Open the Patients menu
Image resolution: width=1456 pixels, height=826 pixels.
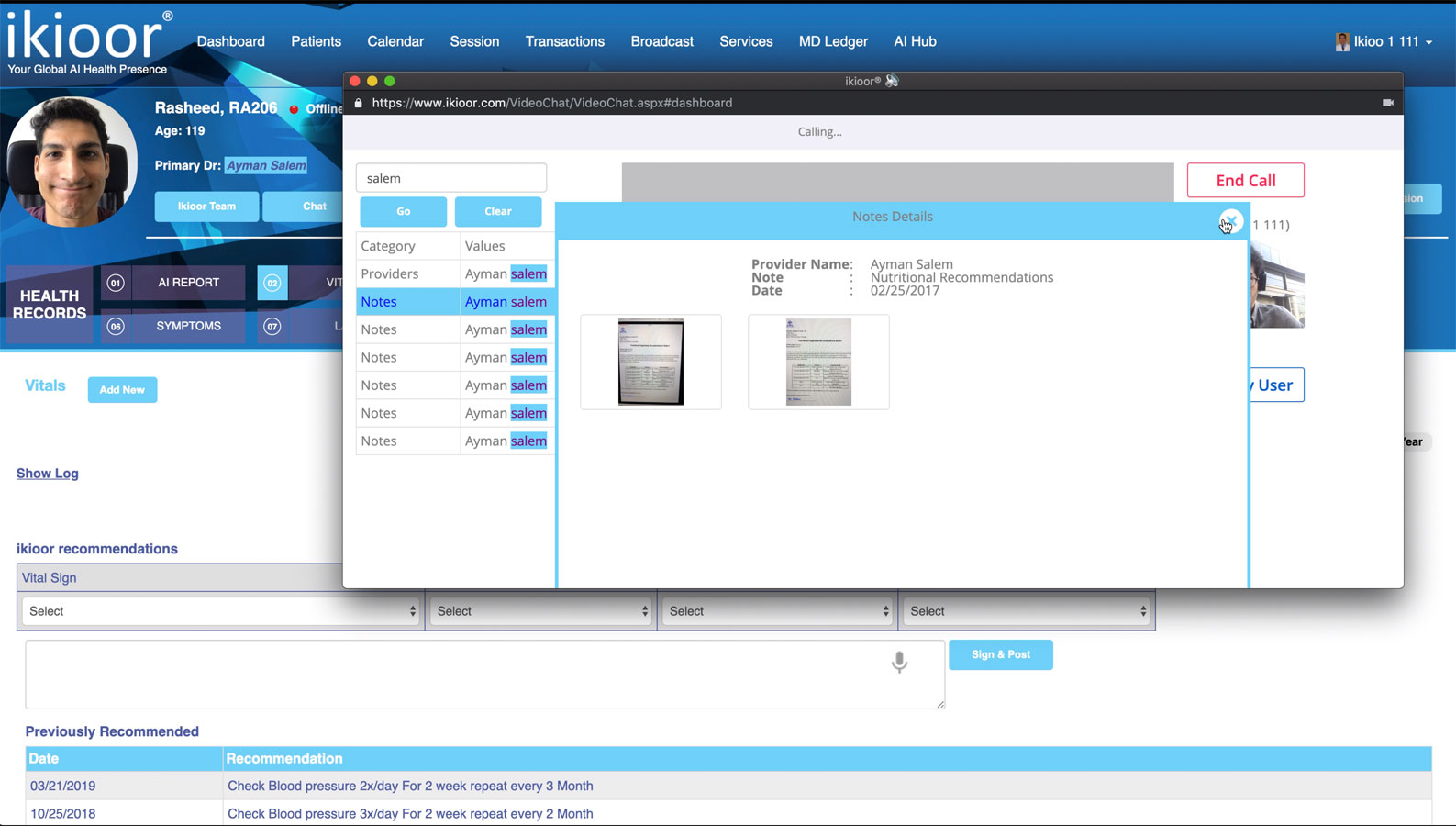pos(316,41)
